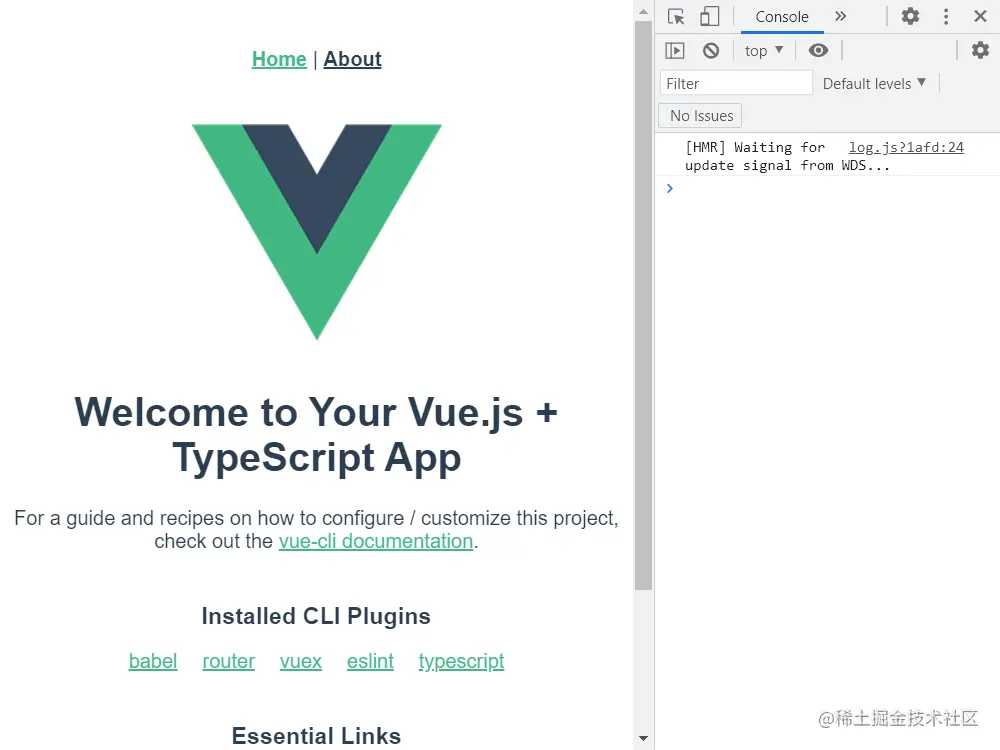Viewport: 1000px width, 750px height.
Task: Show the console sidebar icon
Action: (675, 50)
